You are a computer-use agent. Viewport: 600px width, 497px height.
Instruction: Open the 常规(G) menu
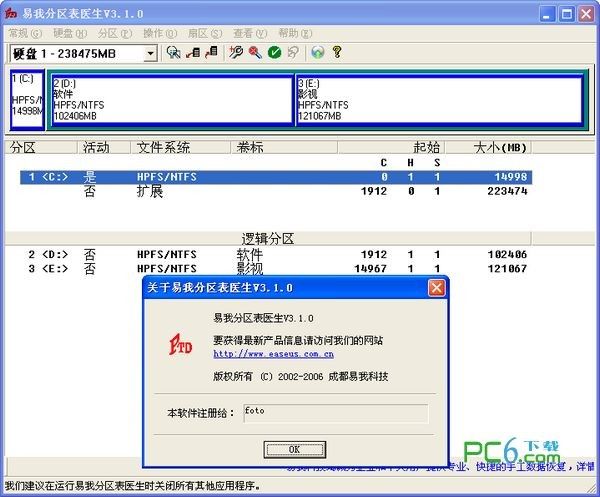(25, 33)
